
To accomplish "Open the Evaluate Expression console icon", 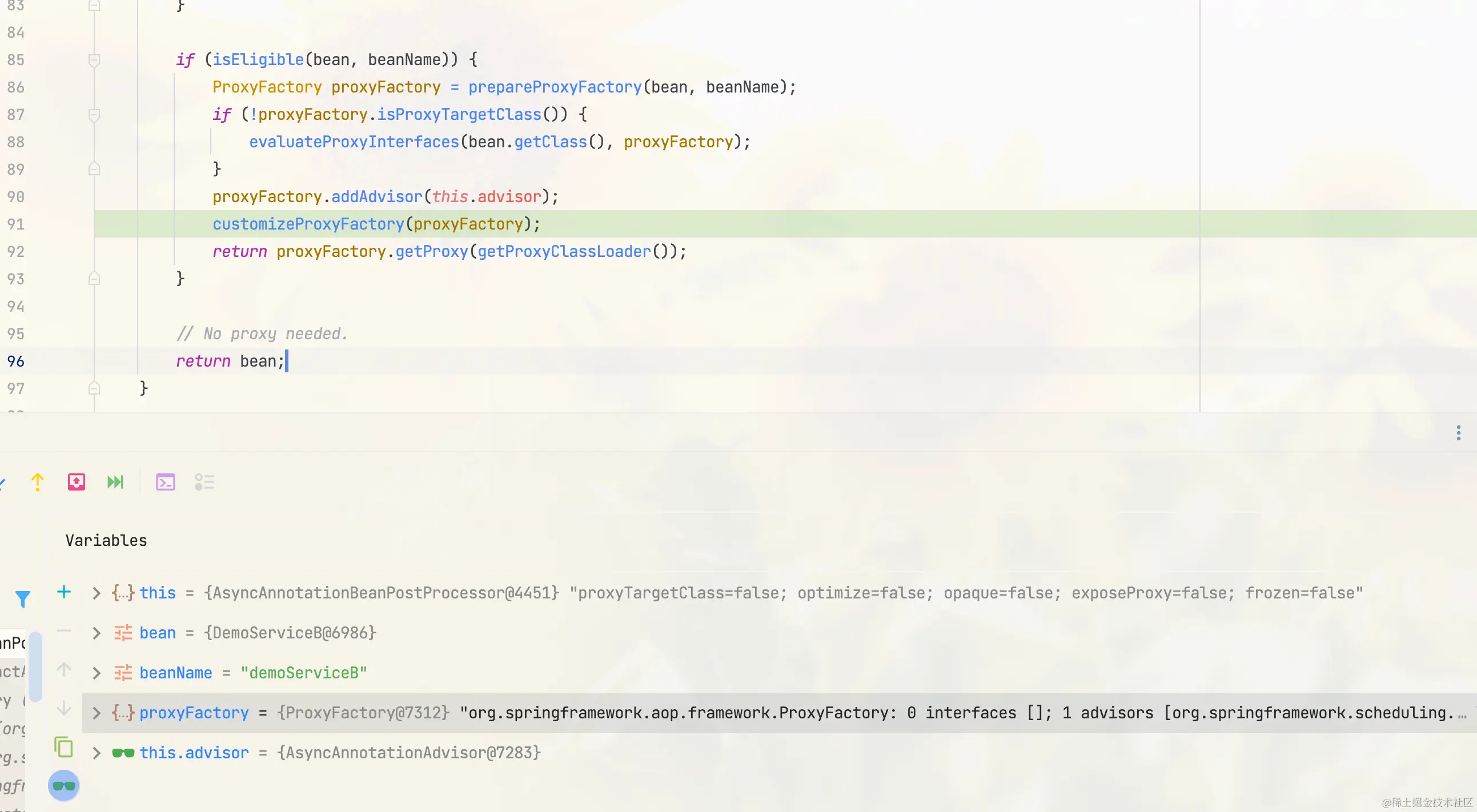I will tap(166, 481).
